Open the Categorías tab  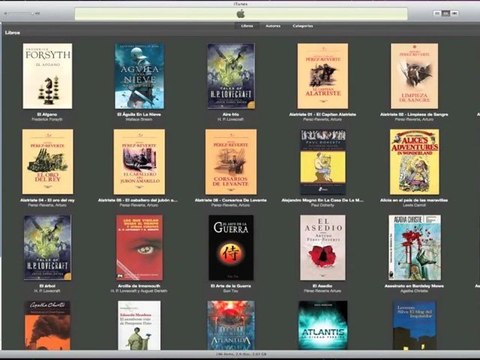[303, 26]
